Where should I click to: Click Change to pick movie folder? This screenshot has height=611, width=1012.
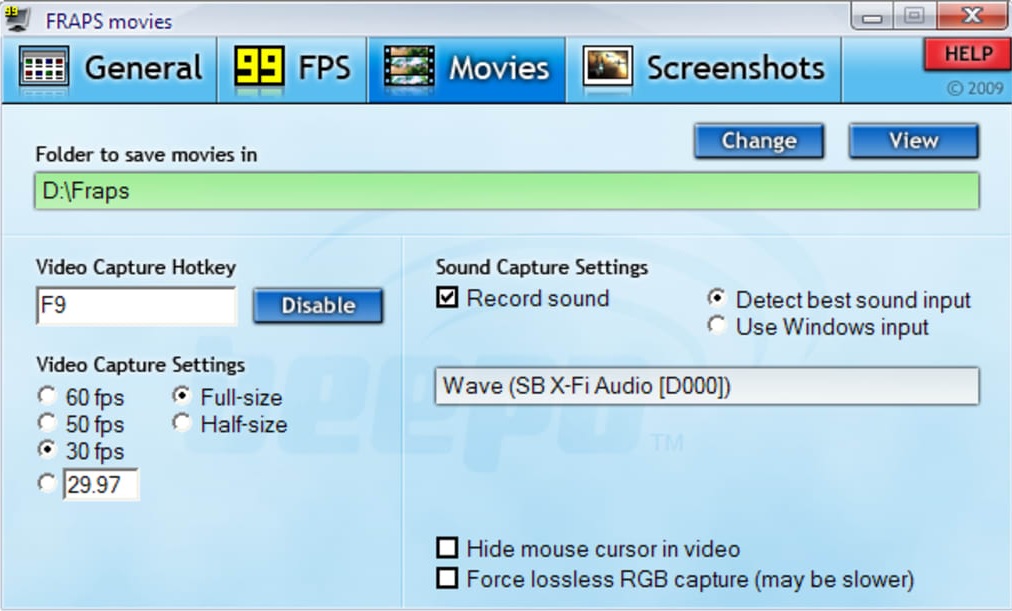point(759,141)
